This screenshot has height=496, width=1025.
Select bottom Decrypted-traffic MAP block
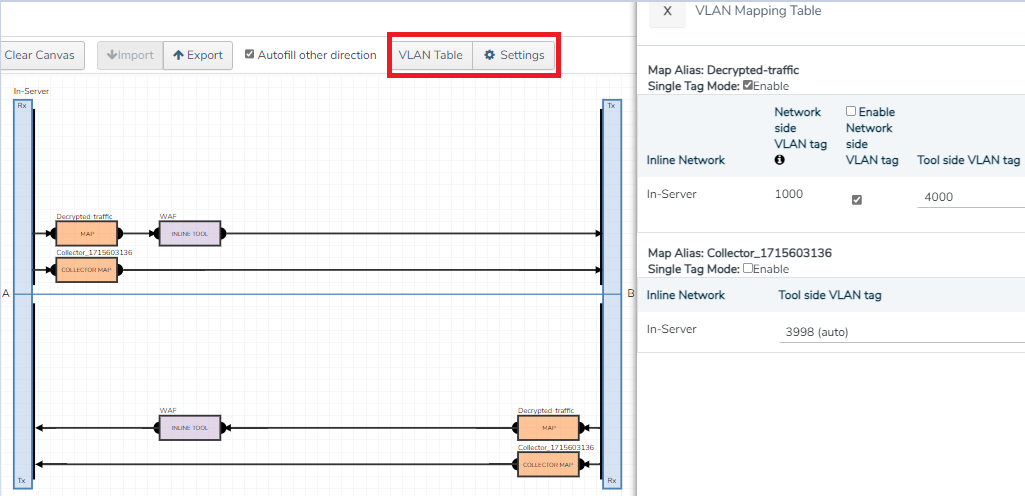(x=548, y=427)
